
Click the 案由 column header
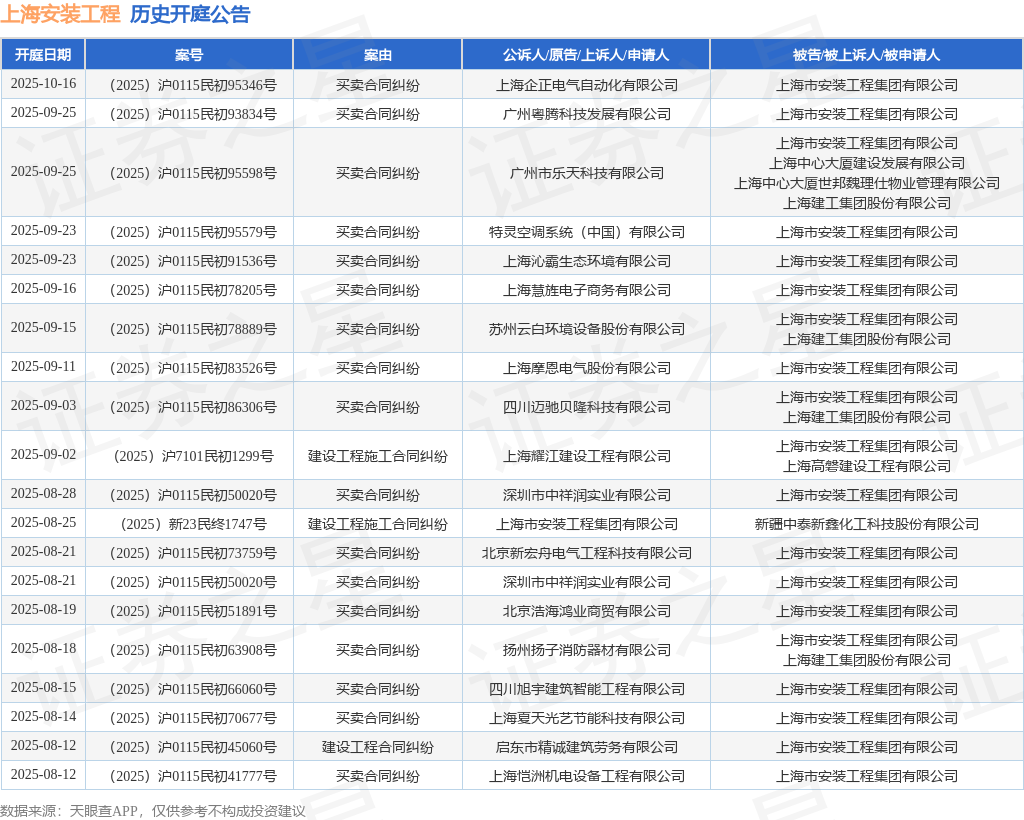coord(377,54)
